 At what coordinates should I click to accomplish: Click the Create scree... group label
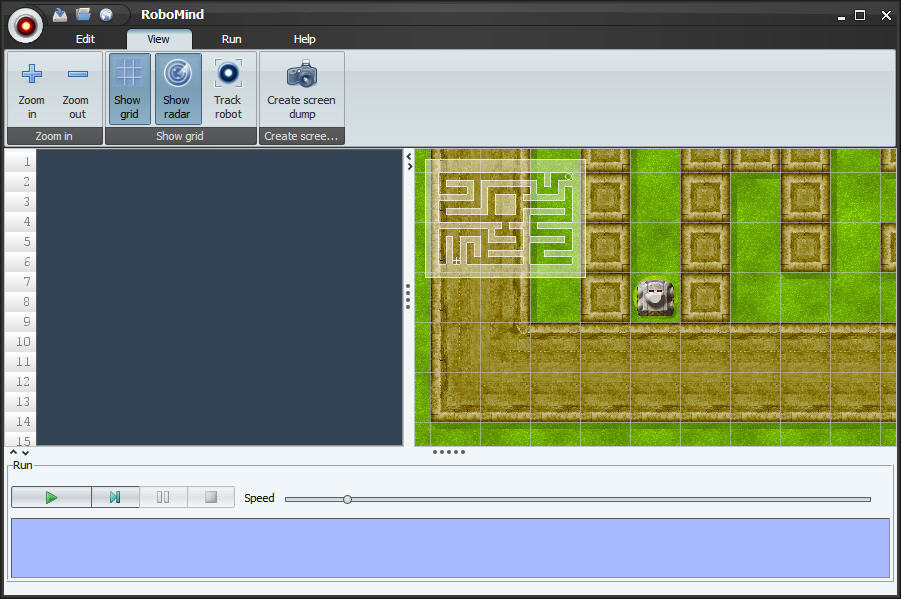301,136
